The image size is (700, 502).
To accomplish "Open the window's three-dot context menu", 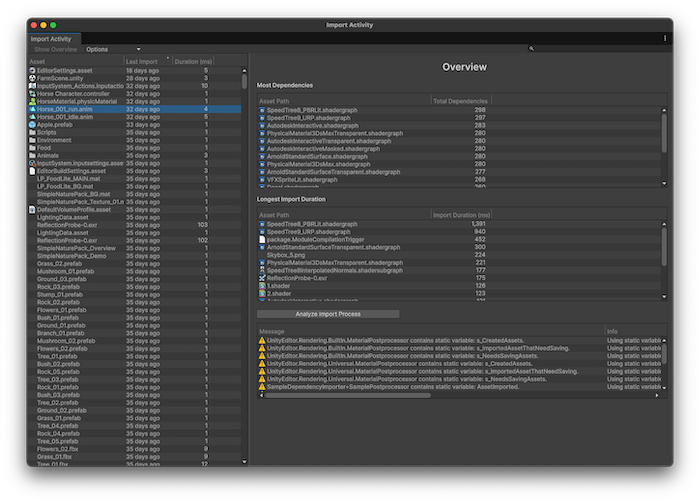I will click(x=665, y=38).
